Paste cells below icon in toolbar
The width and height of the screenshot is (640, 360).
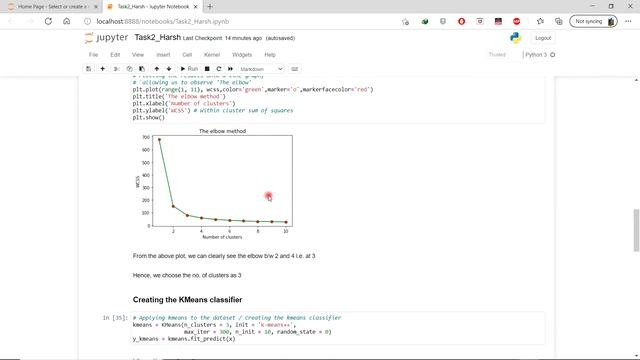click(142, 69)
